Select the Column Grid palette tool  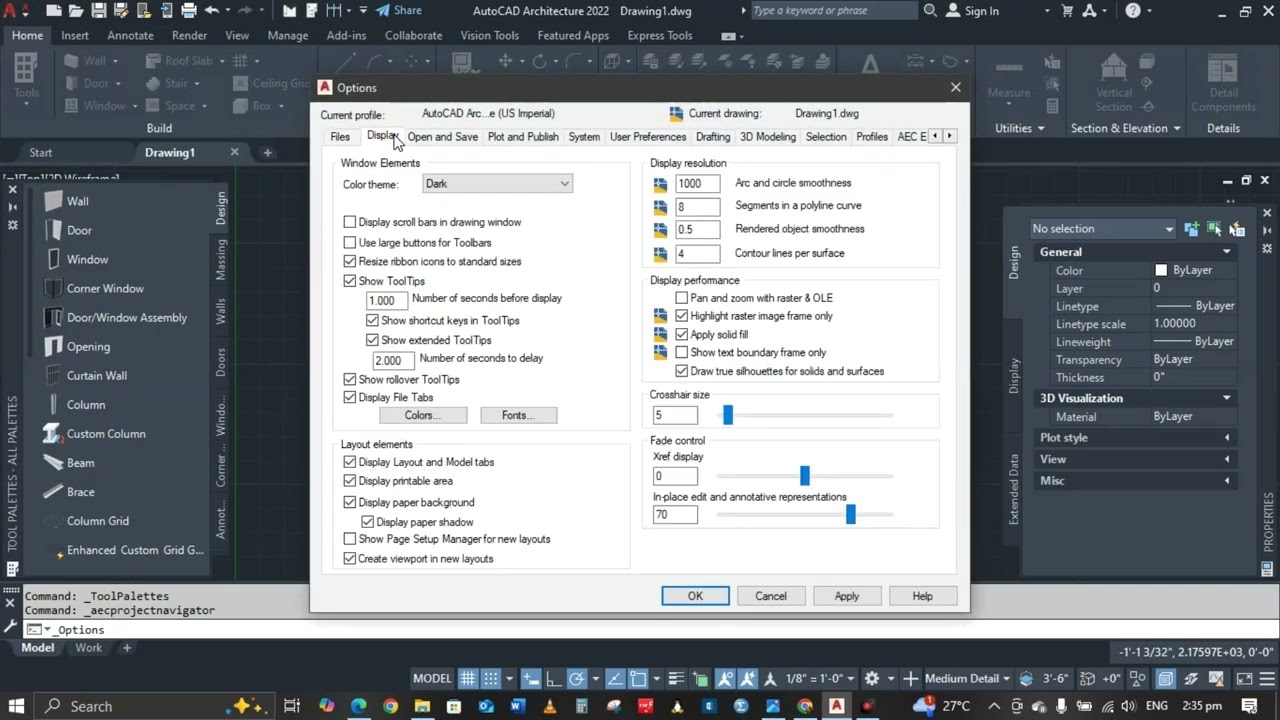pos(86,521)
